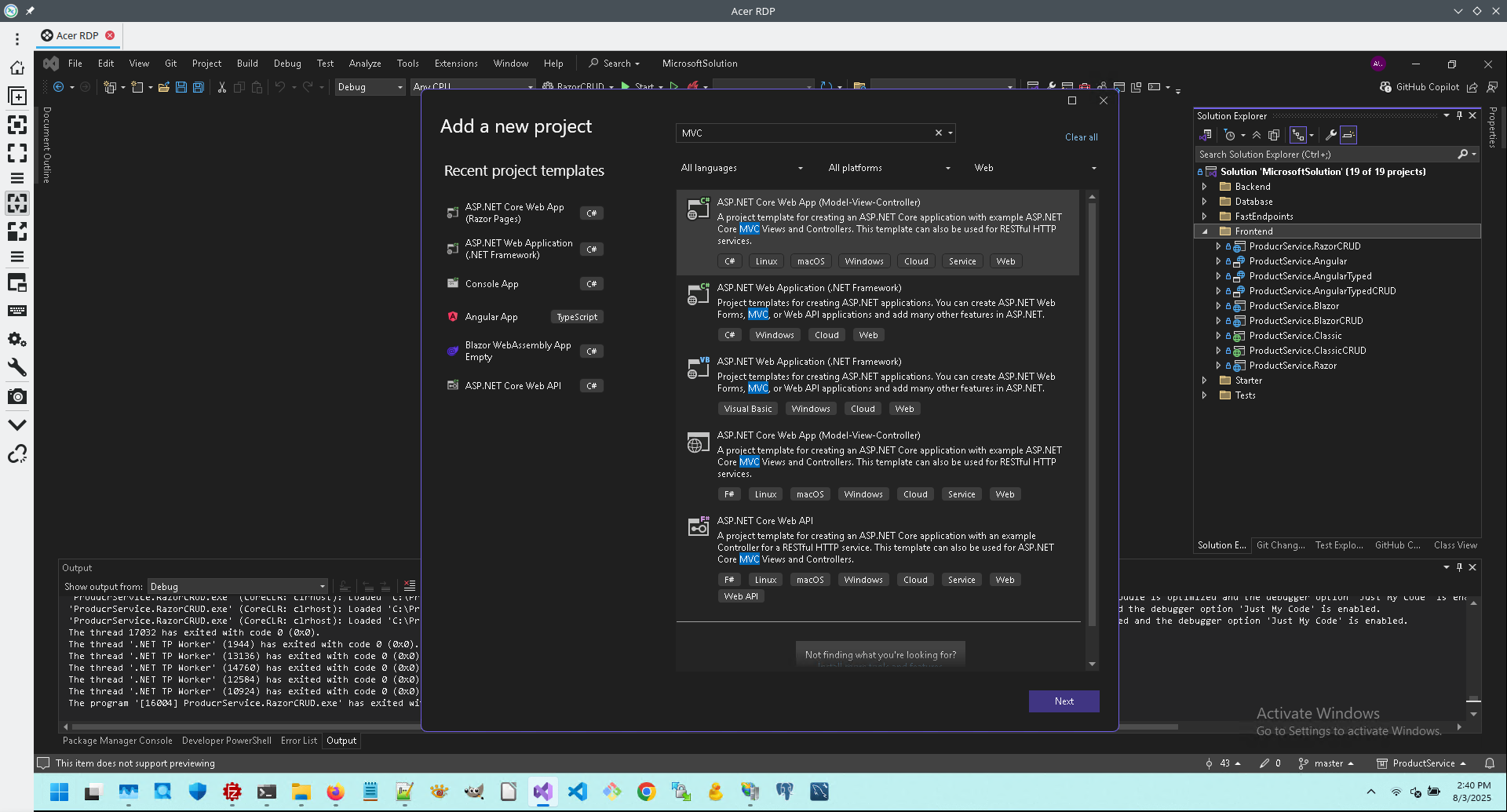Select ProductService.Angular project in Solution Explorer
1507x812 pixels.
(1297, 261)
